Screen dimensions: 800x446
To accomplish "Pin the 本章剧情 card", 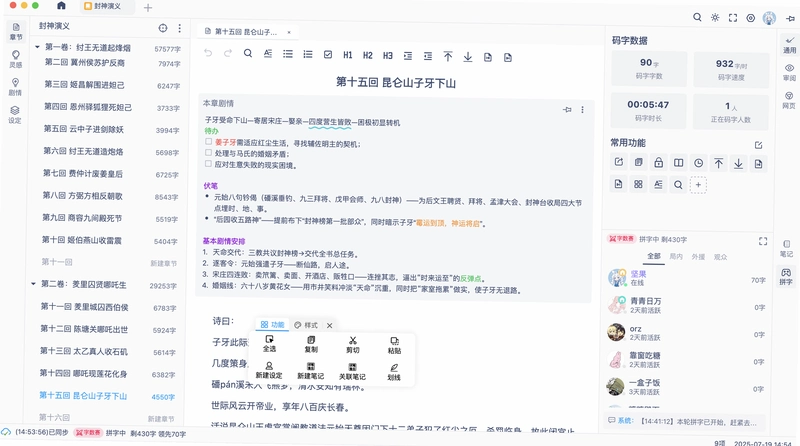I will [x=567, y=109].
